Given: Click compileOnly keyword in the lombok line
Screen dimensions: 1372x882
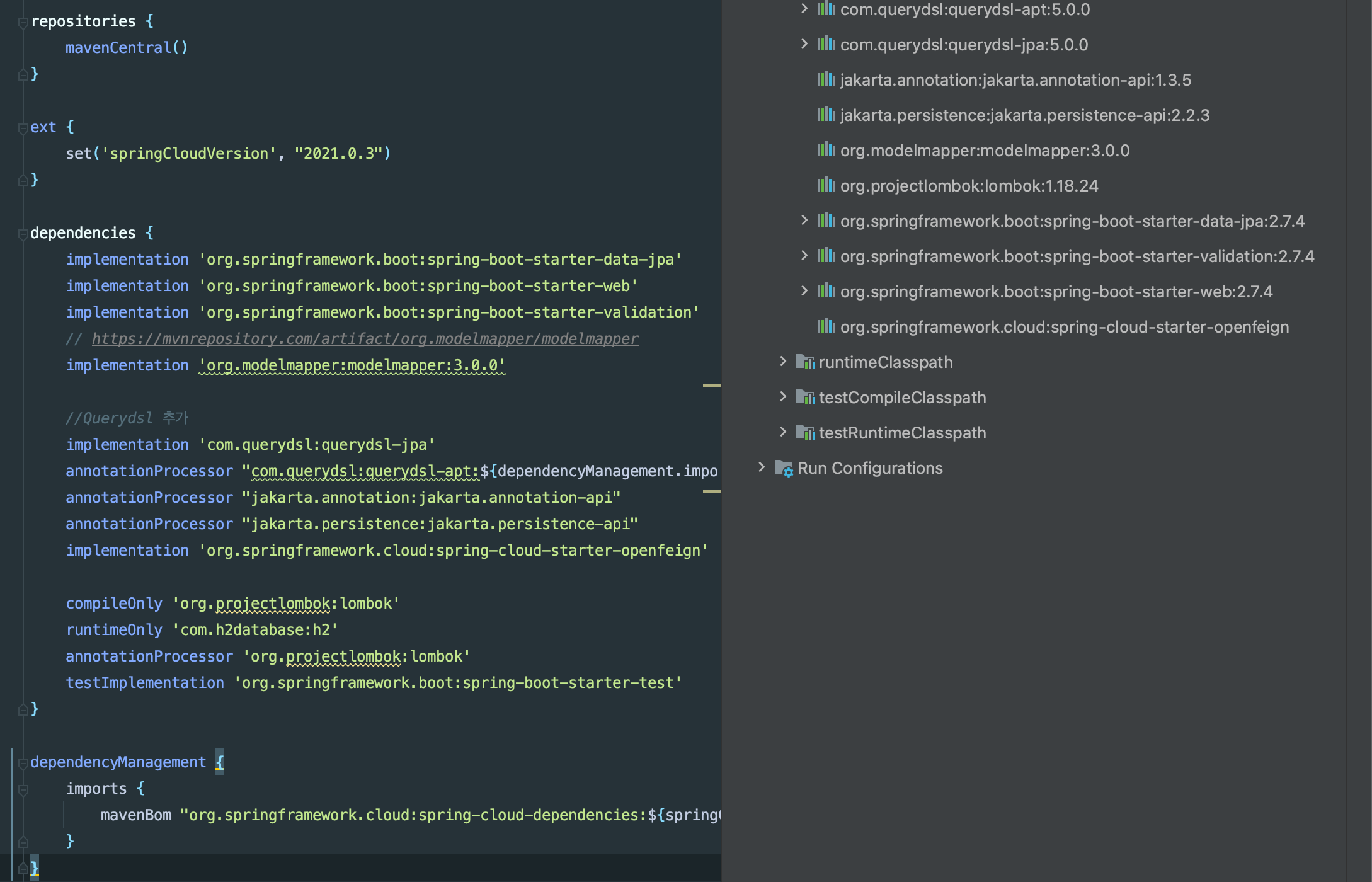Looking at the screenshot, I should pos(114,604).
